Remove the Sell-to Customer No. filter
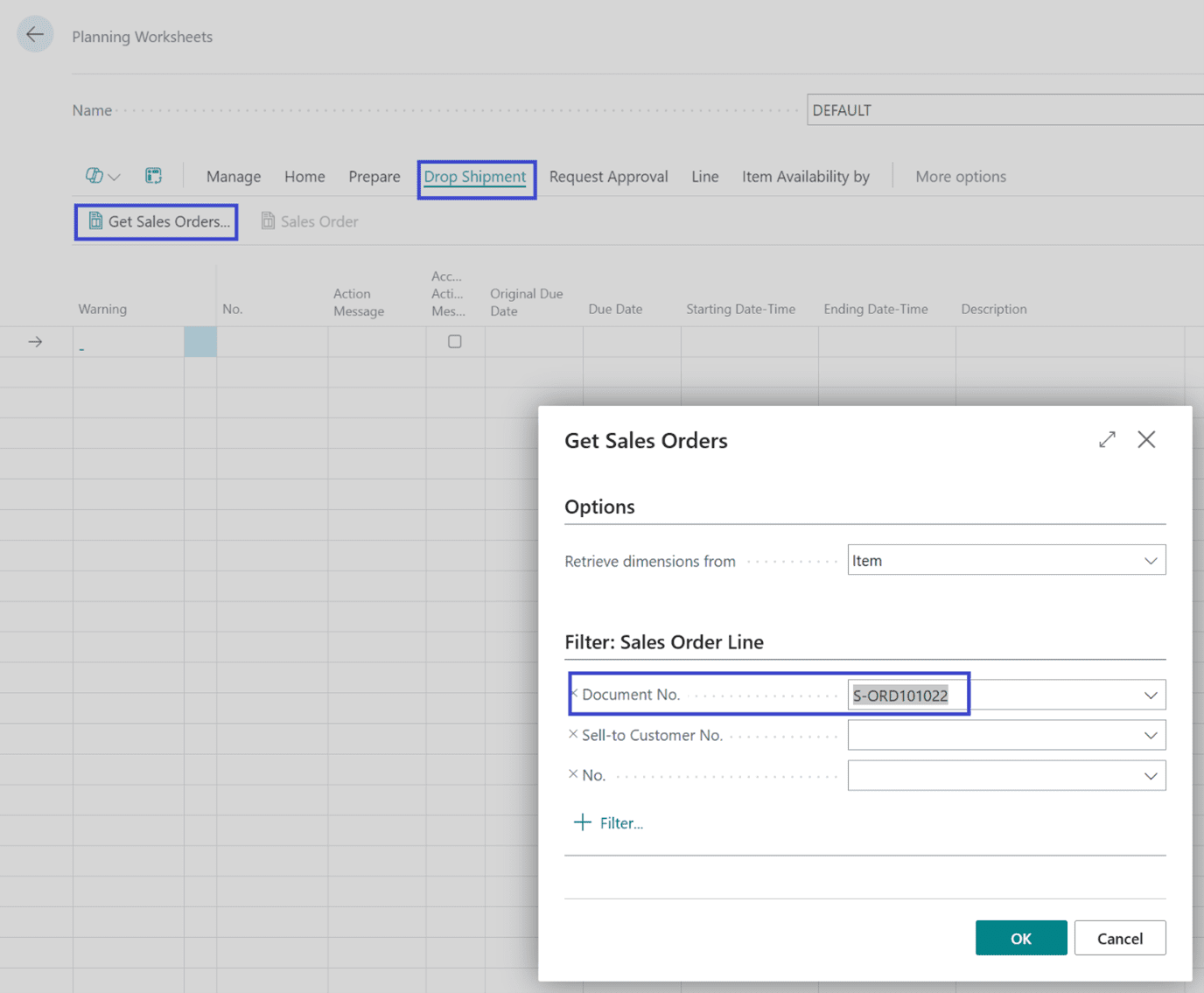 573,734
